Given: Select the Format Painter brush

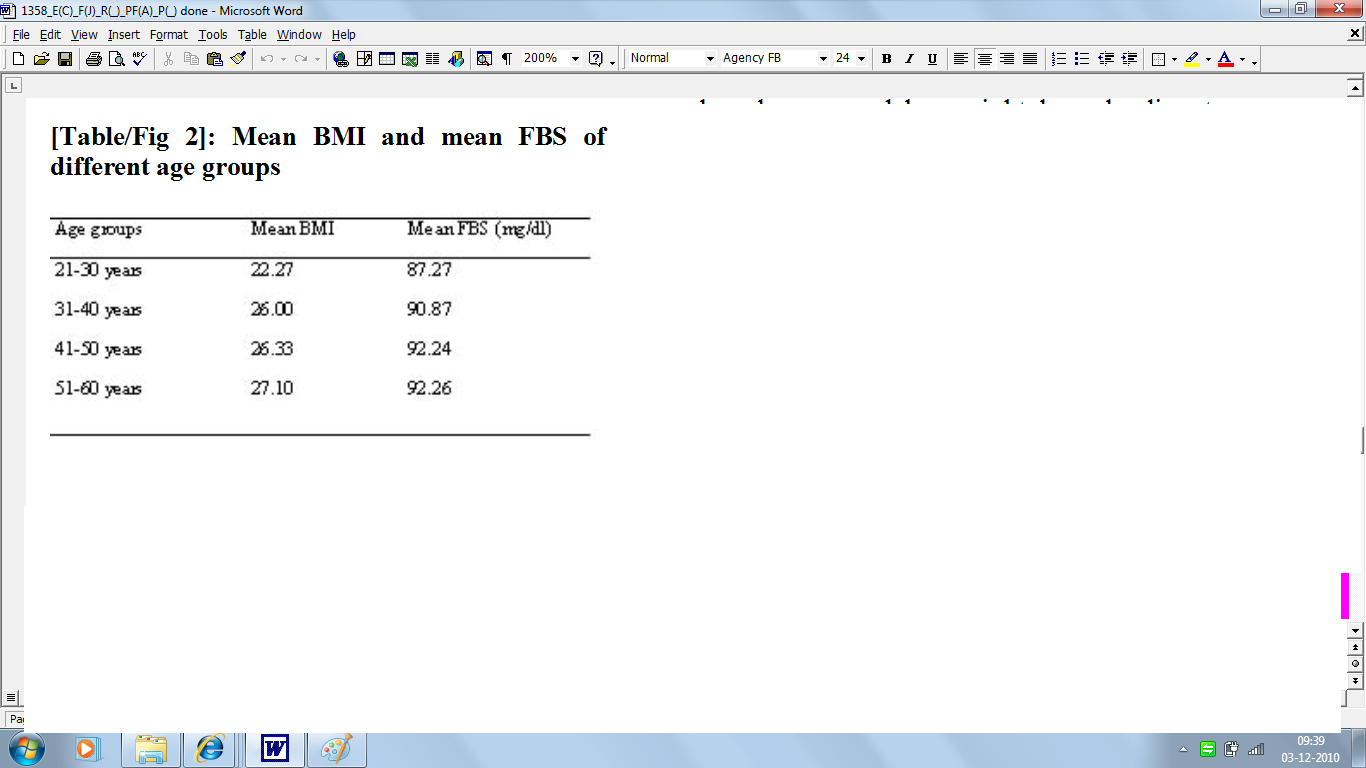Looking at the screenshot, I should point(238,59).
